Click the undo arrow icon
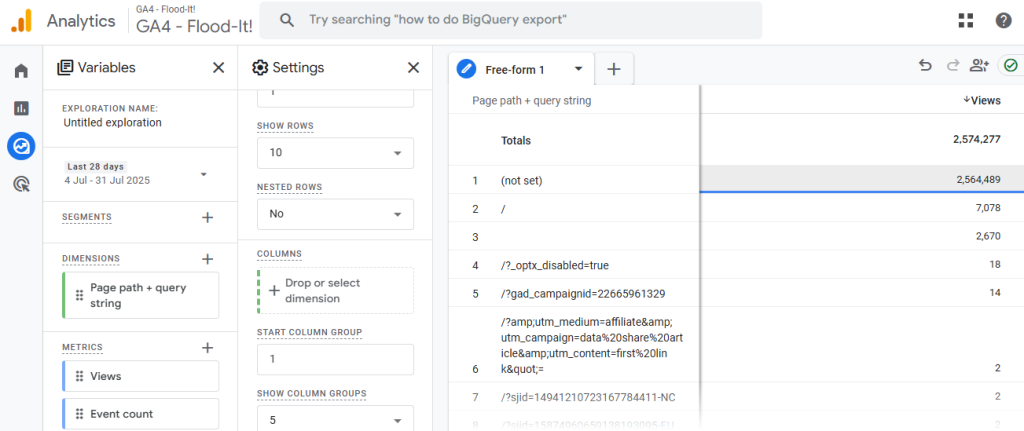 point(926,66)
